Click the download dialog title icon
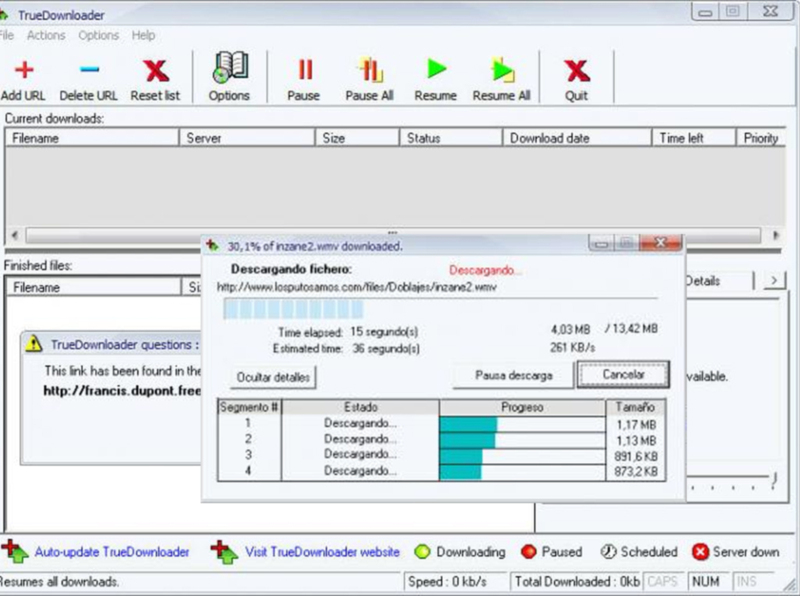The image size is (800, 596). [212, 246]
